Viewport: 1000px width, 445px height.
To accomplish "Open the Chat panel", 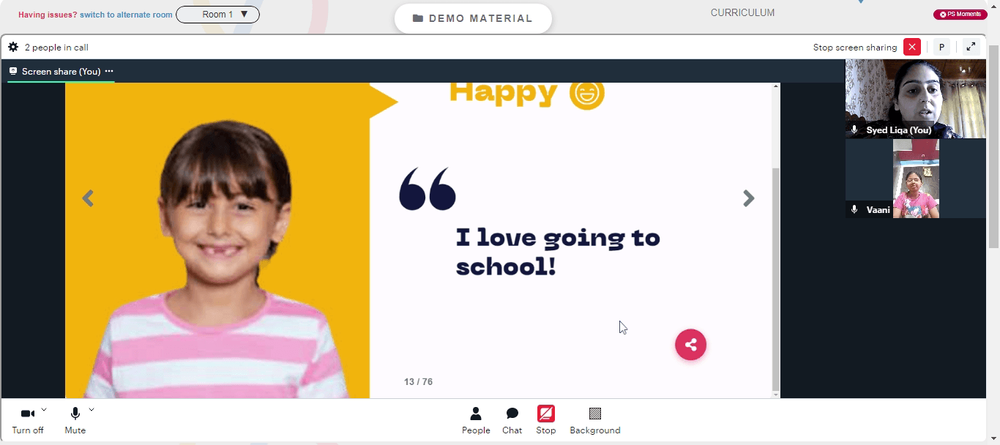I will click(512, 421).
